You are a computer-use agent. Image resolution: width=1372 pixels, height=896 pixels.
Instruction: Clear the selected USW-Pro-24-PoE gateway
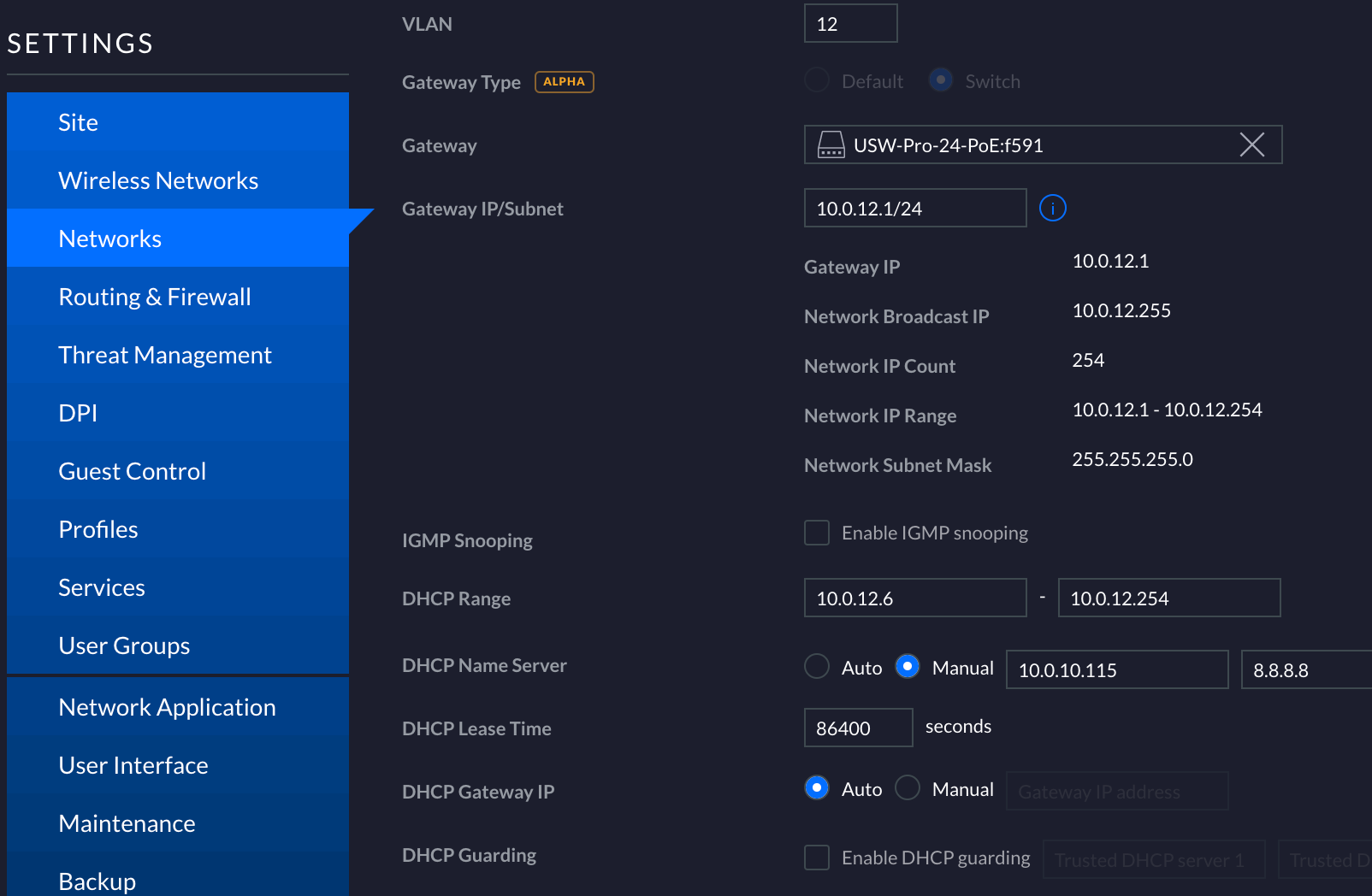(x=1251, y=145)
